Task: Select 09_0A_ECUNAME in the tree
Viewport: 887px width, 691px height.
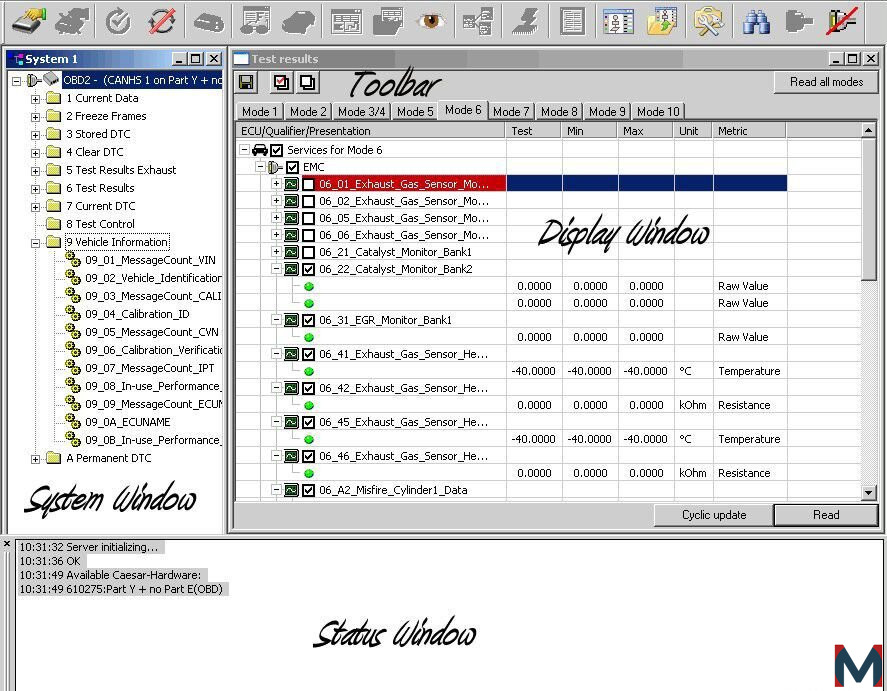Action: (127, 422)
